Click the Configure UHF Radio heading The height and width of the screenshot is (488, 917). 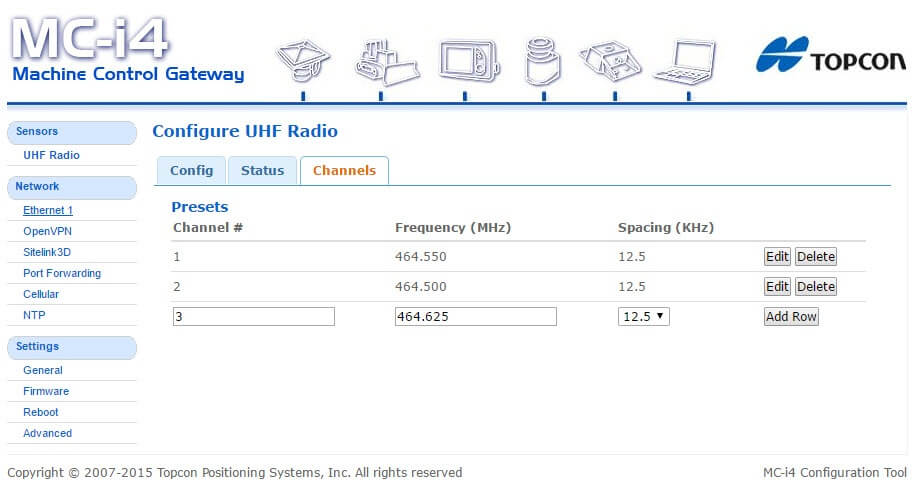[x=245, y=131]
